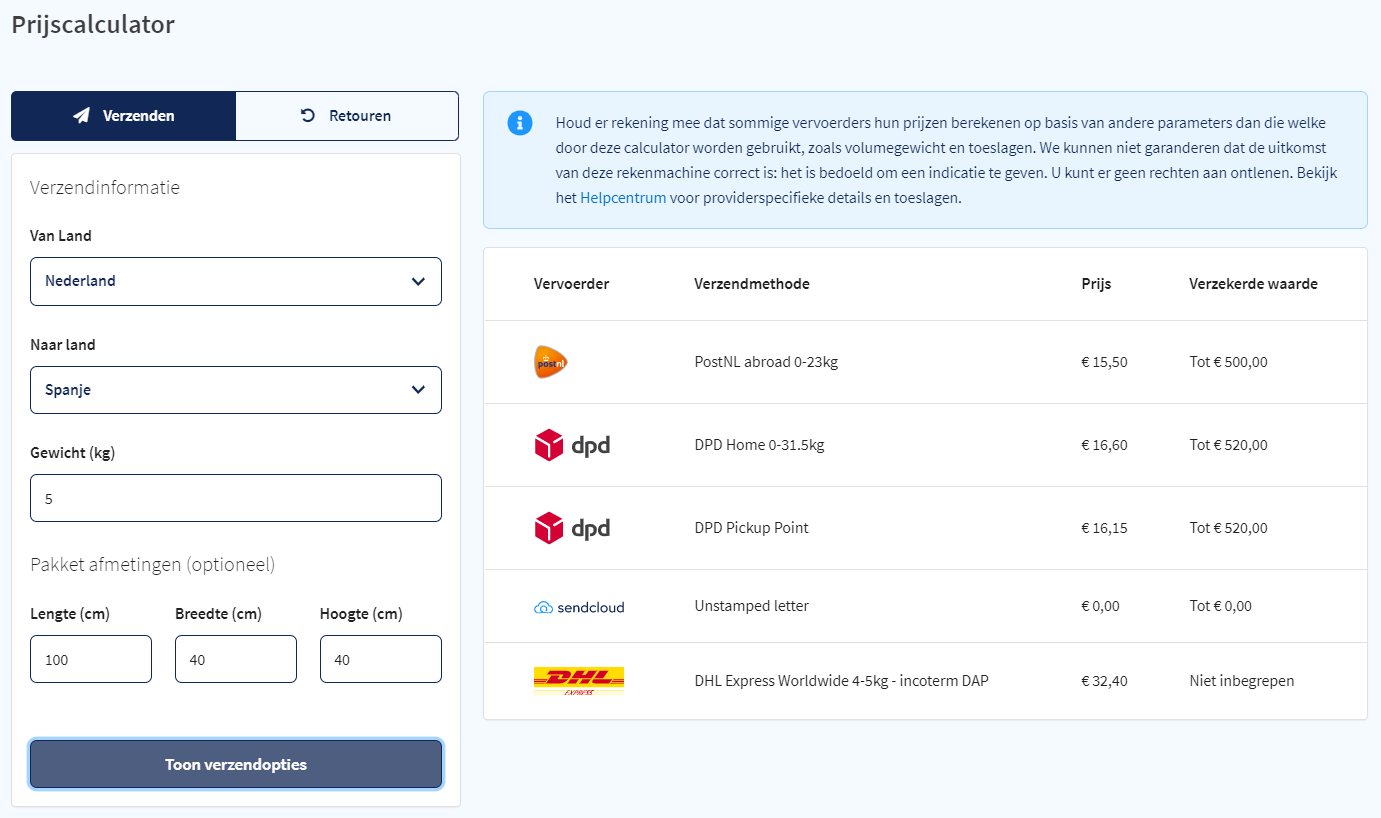Click the blue info icon in the notice box
This screenshot has width=1381, height=818.
(x=520, y=123)
